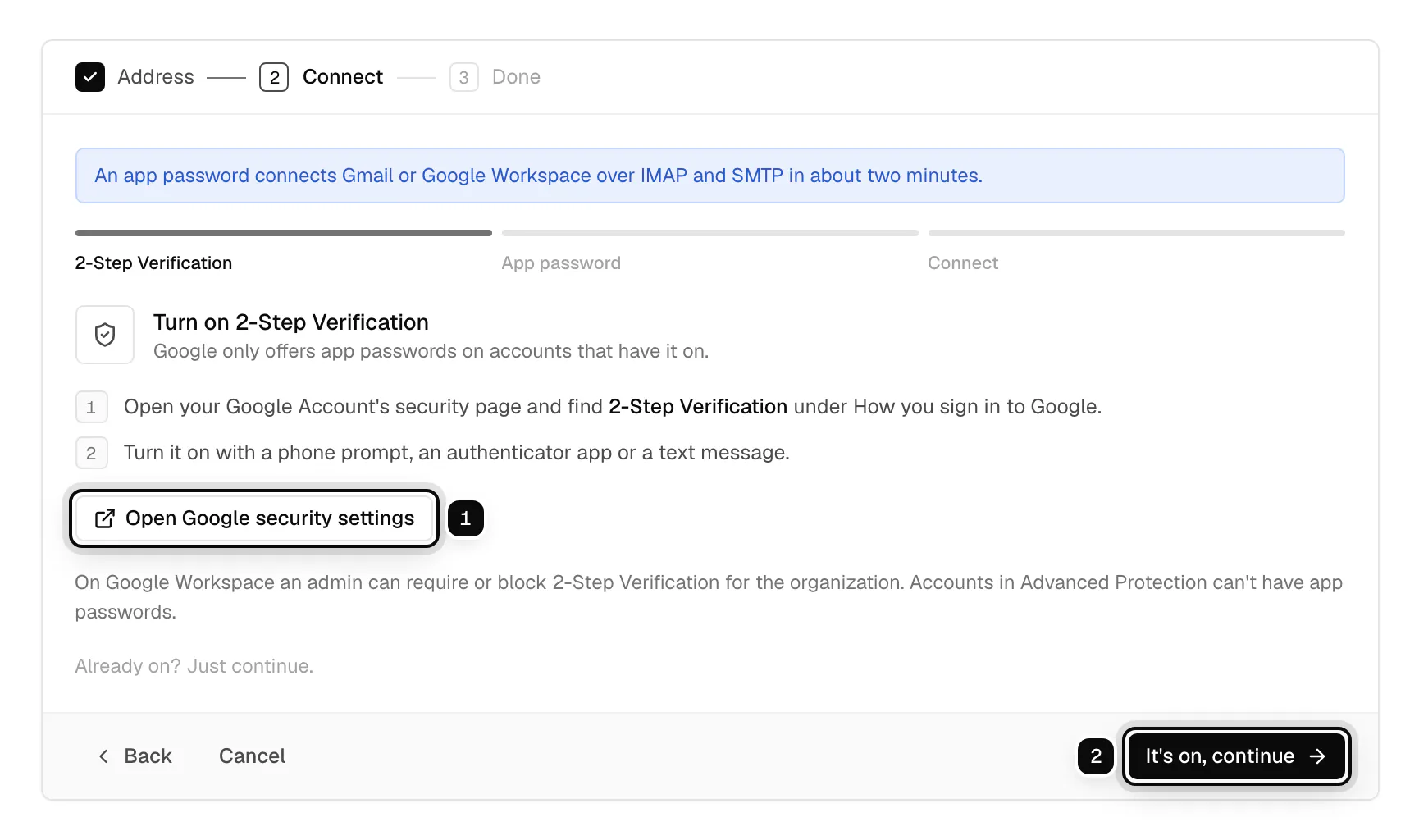The image size is (1419, 840).
Task: Click the shield icon beside Turn on 2-Step Verification
Action: 105,335
